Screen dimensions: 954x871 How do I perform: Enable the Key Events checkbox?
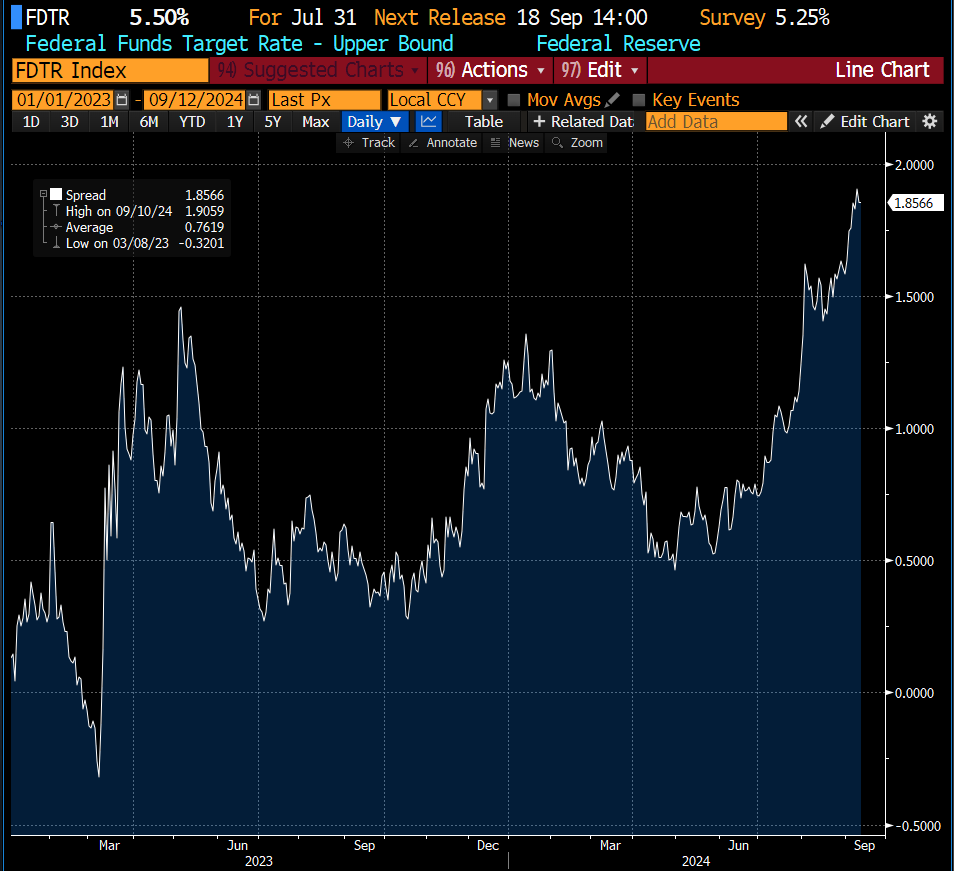[639, 100]
